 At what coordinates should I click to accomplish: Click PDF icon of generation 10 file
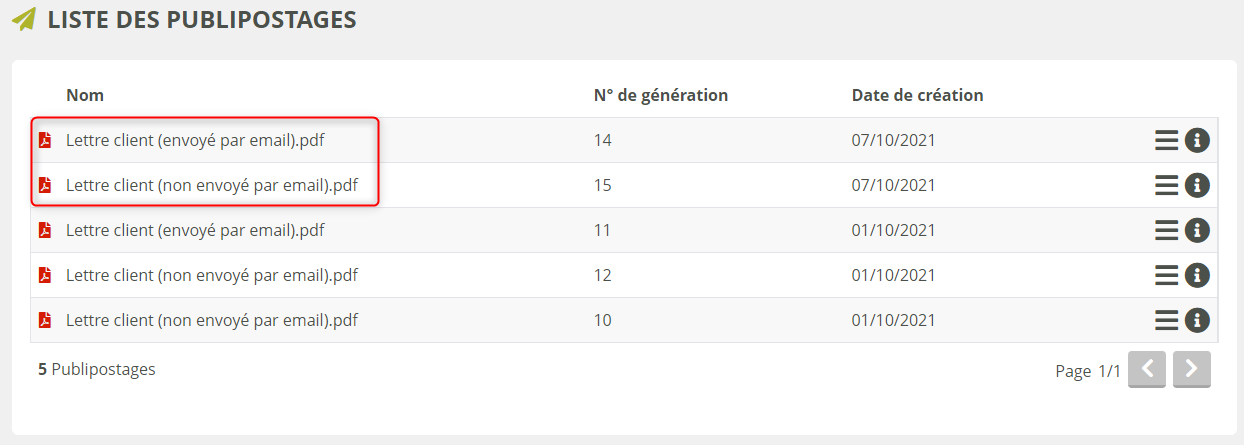point(44,320)
